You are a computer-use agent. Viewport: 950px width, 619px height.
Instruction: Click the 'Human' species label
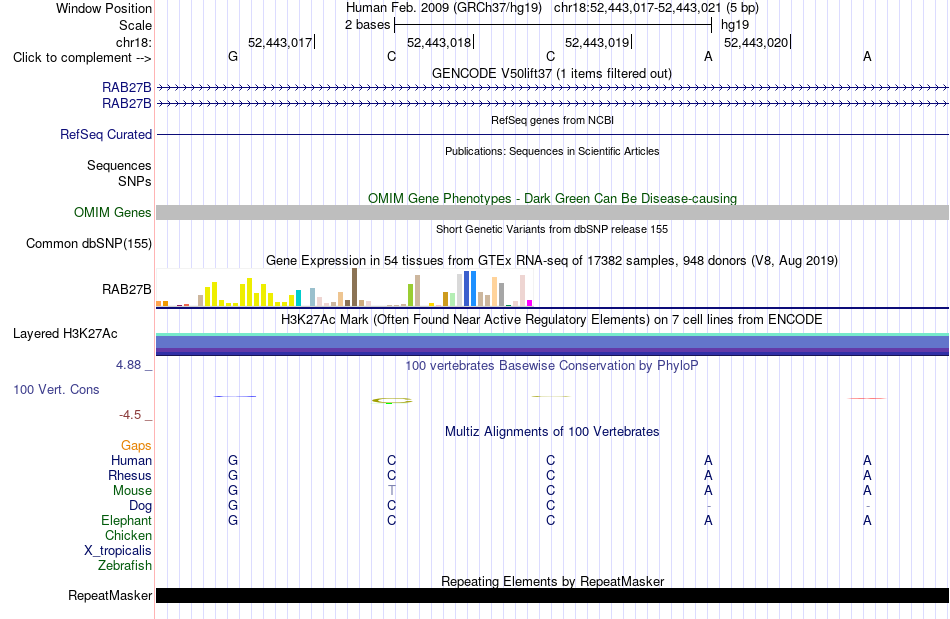(x=131, y=460)
